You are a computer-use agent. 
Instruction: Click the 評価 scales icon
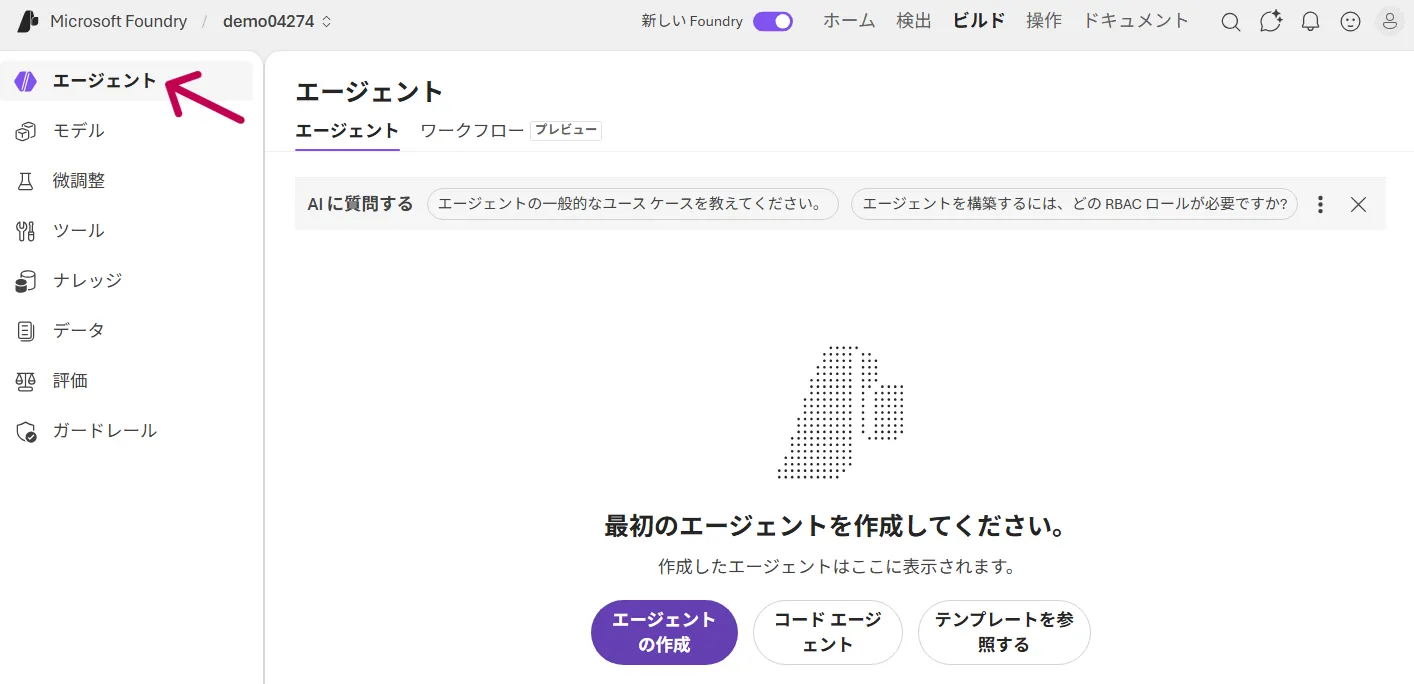pyautogui.click(x=26, y=381)
